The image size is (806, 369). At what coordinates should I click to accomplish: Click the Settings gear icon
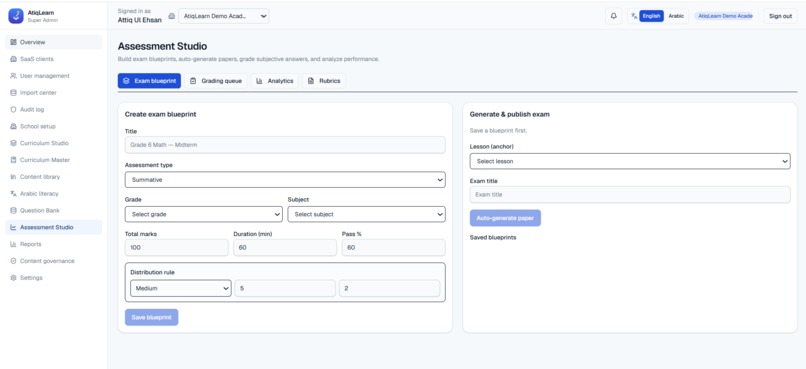tap(13, 278)
